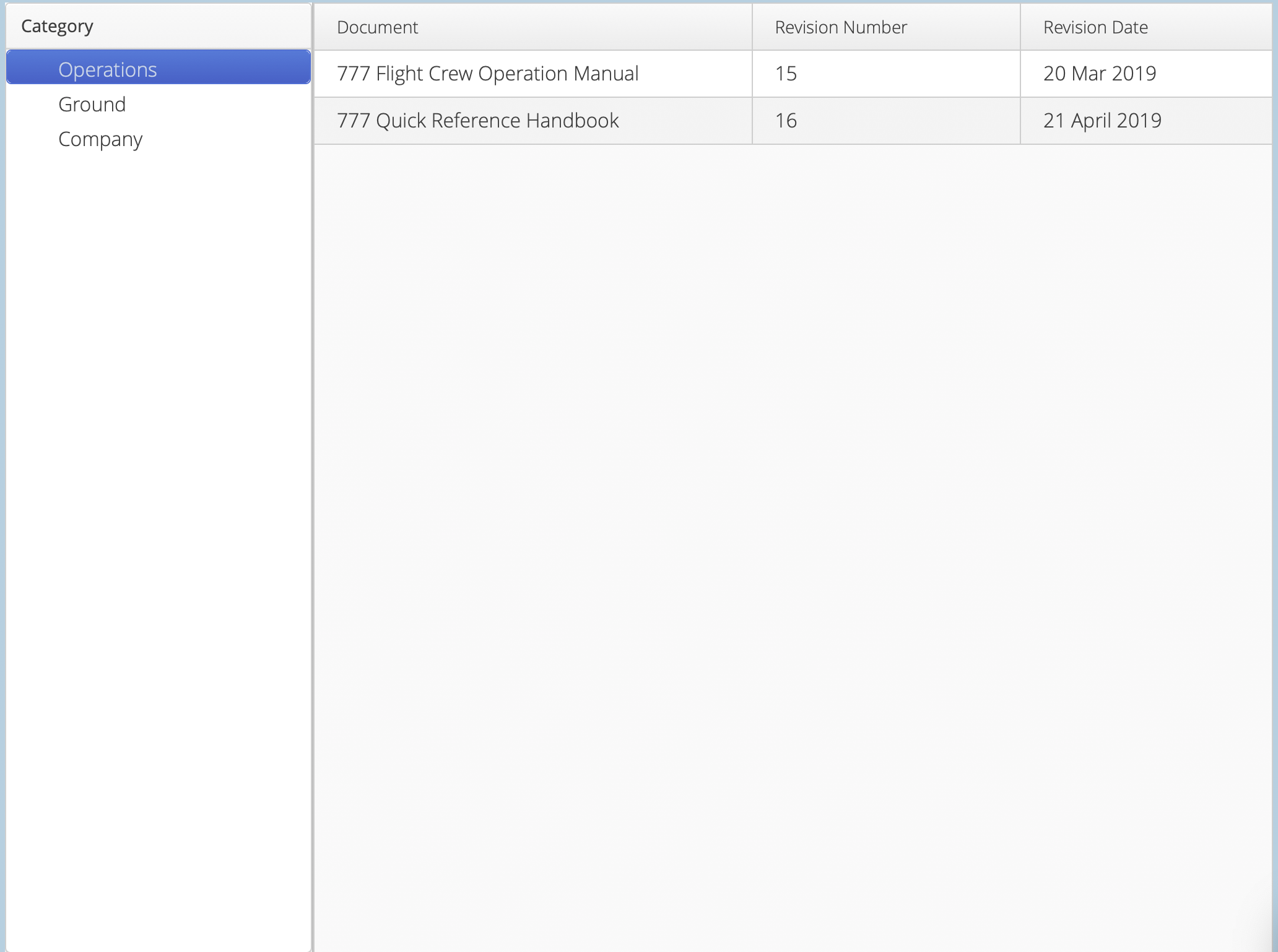The height and width of the screenshot is (952, 1278).
Task: Sort by Document column header
Action: click(377, 27)
